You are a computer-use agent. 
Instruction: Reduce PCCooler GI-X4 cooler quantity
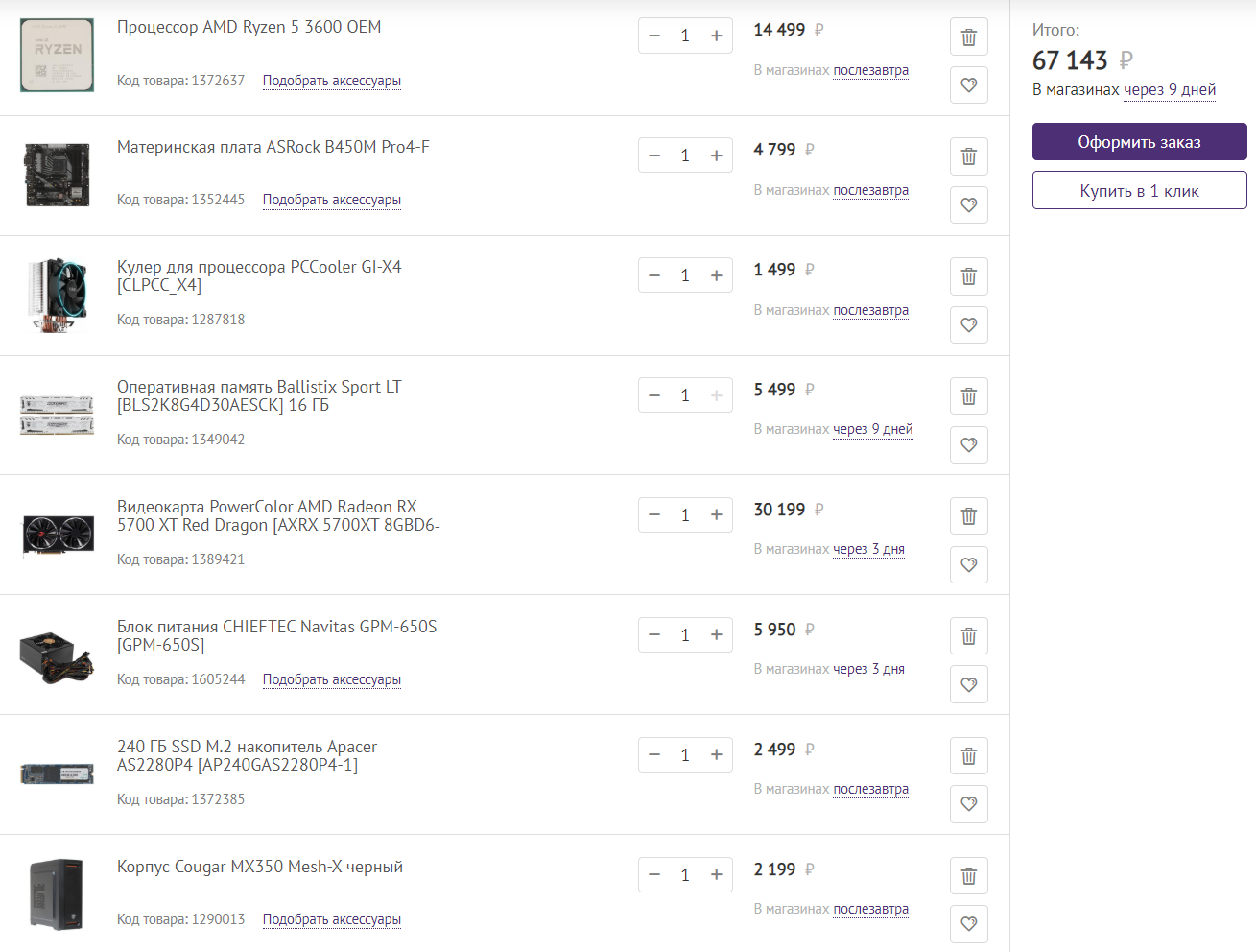click(x=654, y=275)
